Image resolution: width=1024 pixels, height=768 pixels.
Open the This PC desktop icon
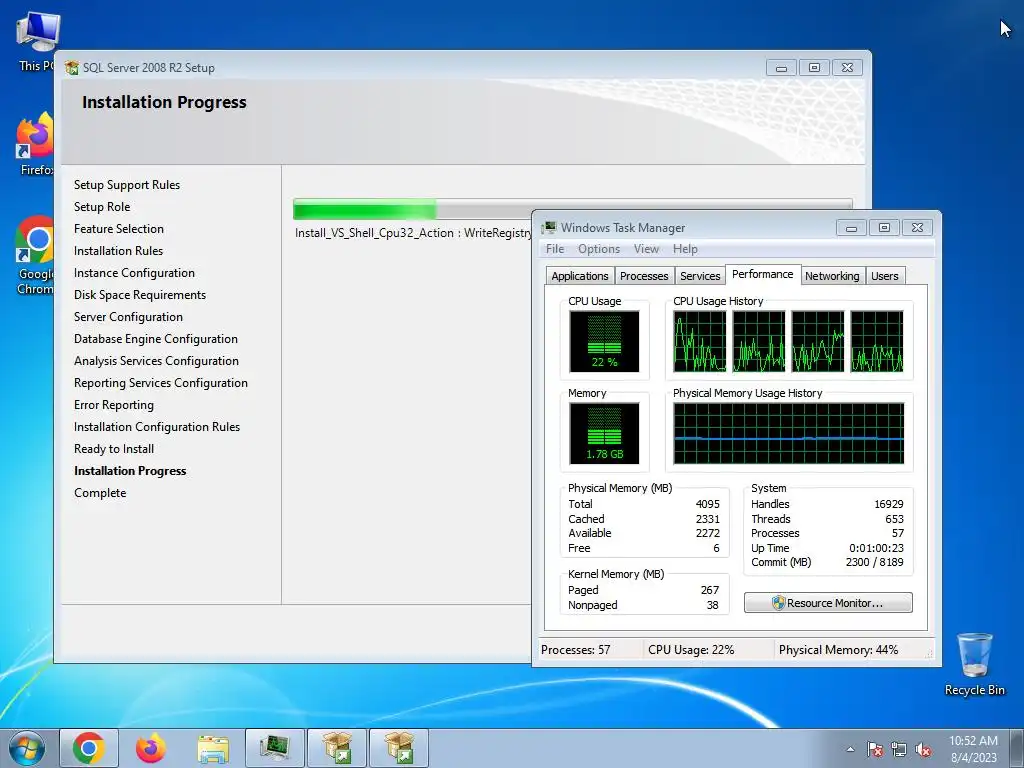[x=36, y=40]
